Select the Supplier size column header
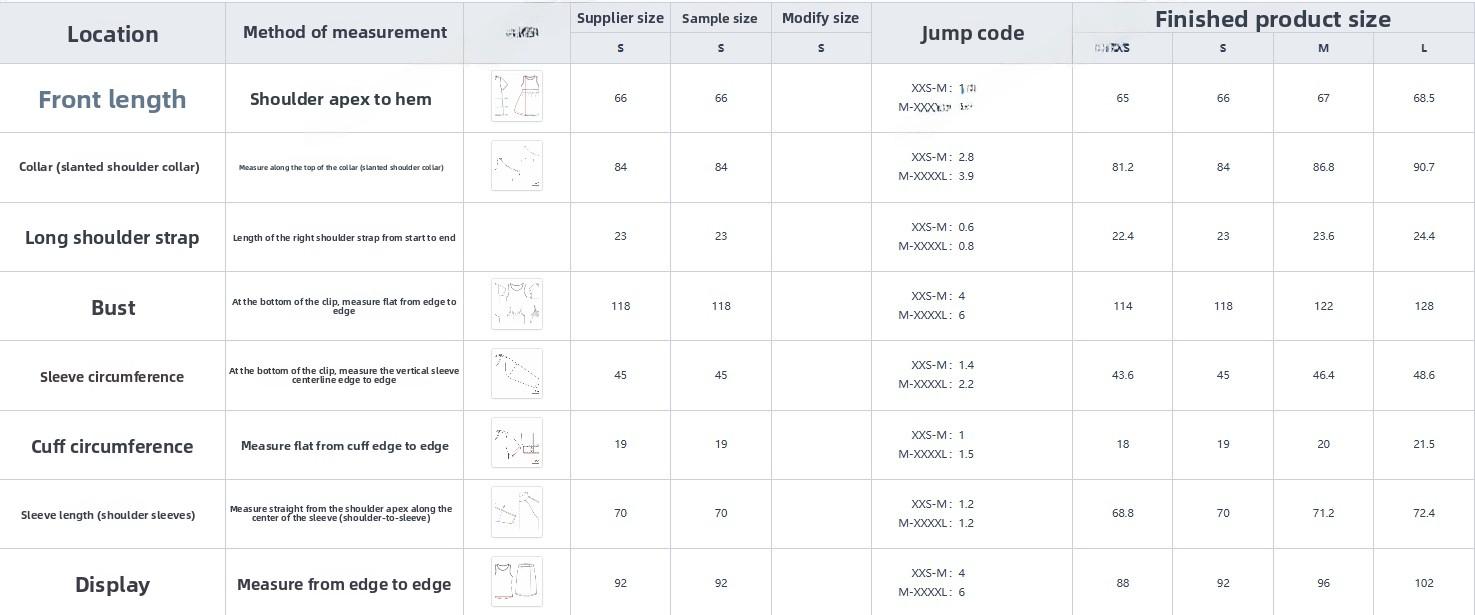Image resolution: width=1475 pixels, height=615 pixels. coord(620,18)
